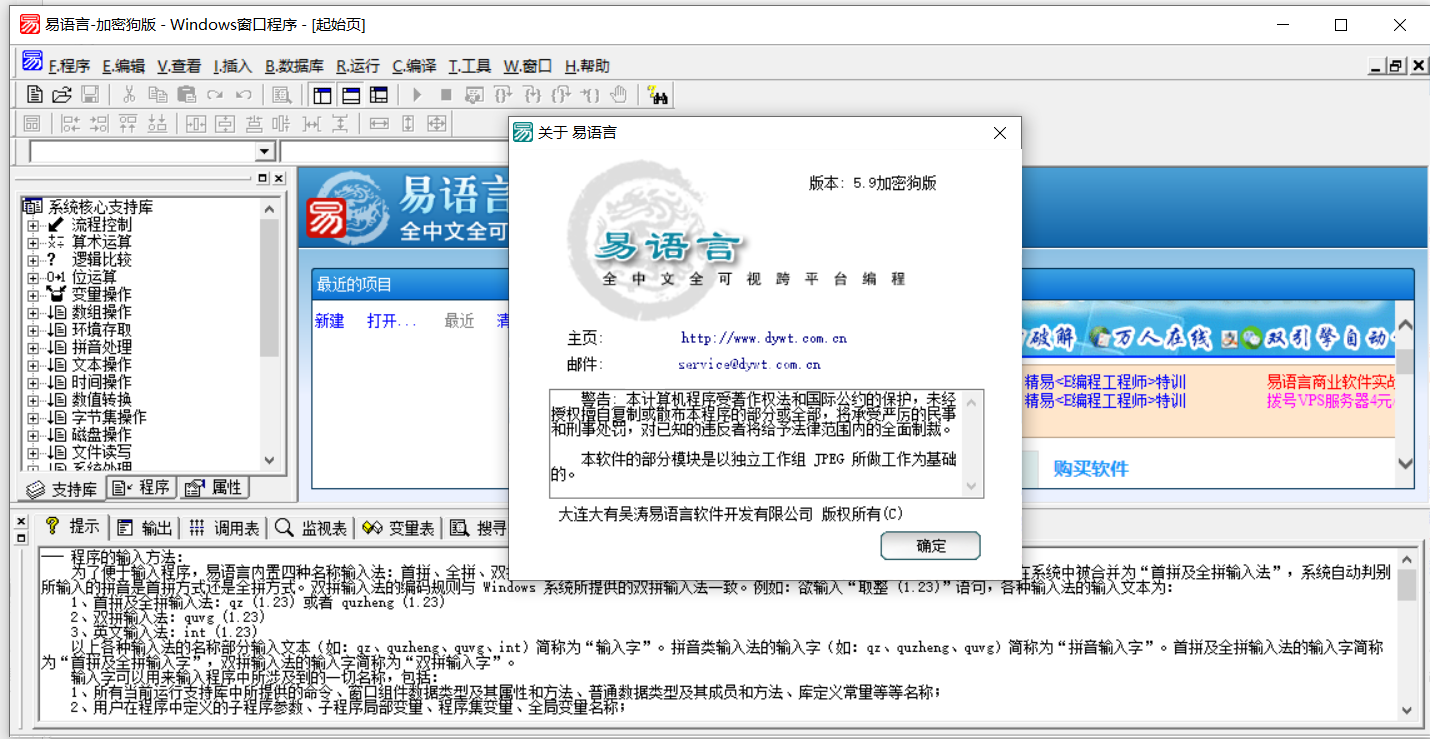
Task: Switch to the 变量表 bottom tab
Action: tap(397, 528)
